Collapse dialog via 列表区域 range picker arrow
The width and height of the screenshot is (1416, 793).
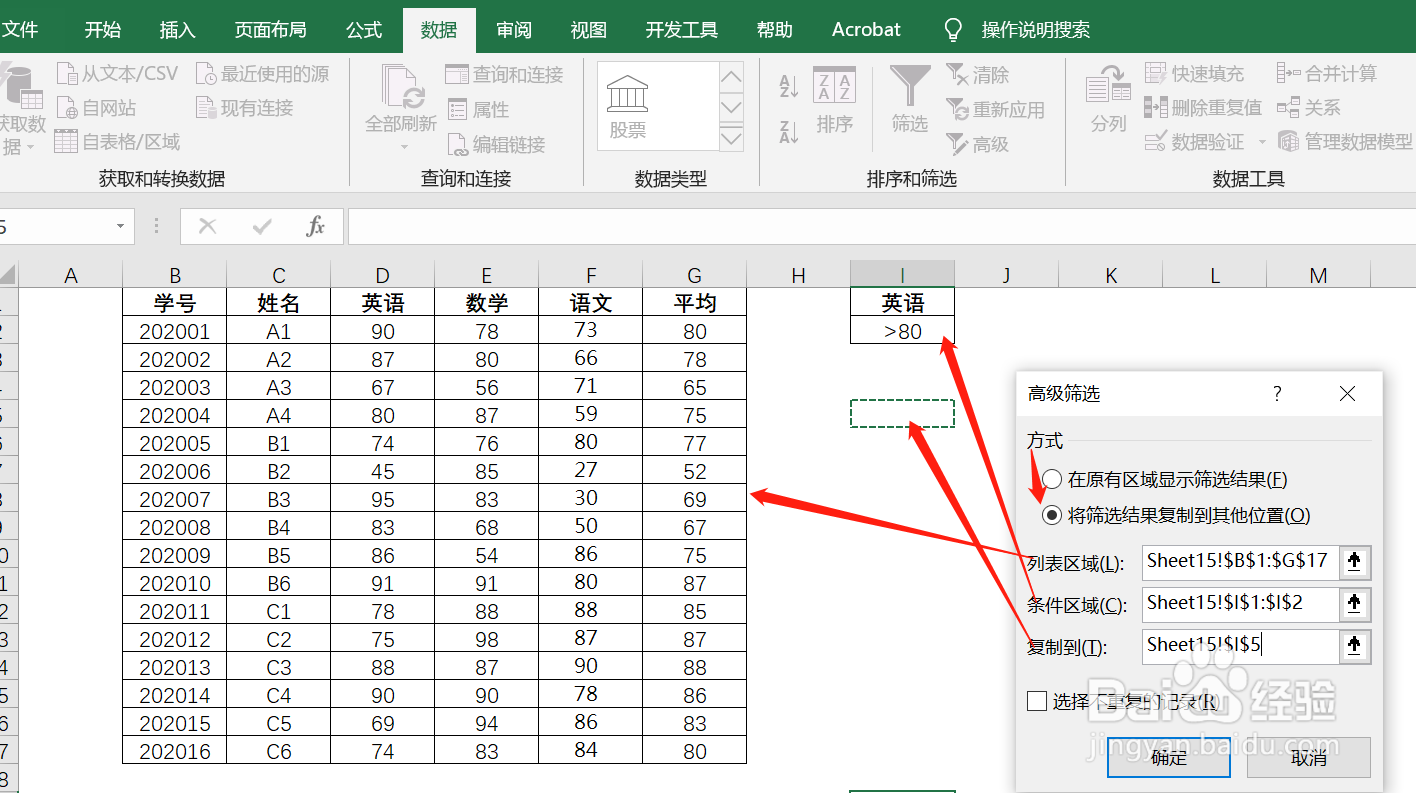coord(1354,562)
